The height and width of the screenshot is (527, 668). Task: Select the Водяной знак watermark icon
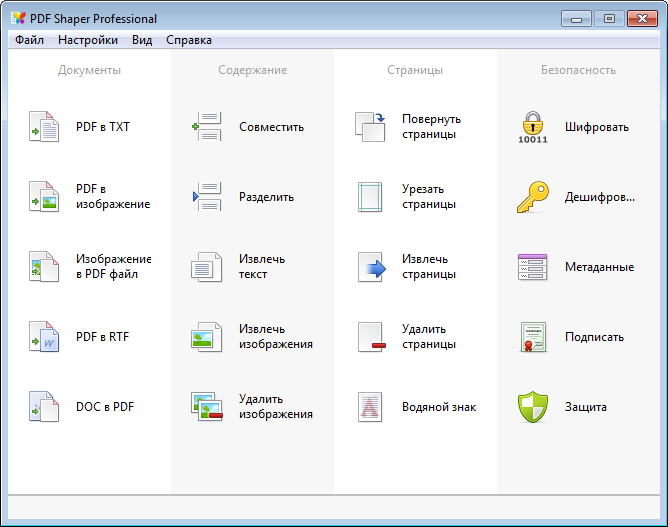(x=370, y=406)
